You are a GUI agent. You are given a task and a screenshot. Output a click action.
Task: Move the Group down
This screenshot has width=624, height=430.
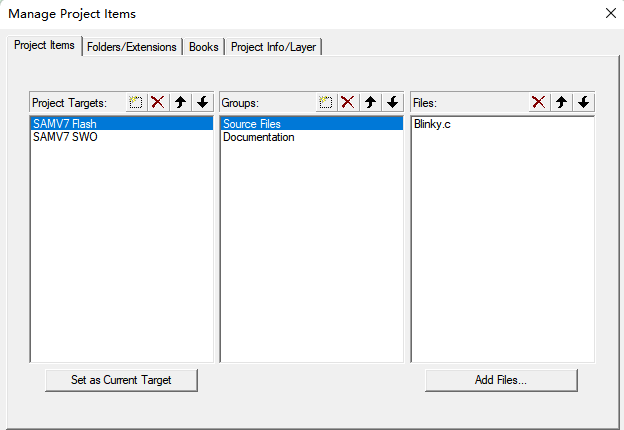tap(392, 103)
